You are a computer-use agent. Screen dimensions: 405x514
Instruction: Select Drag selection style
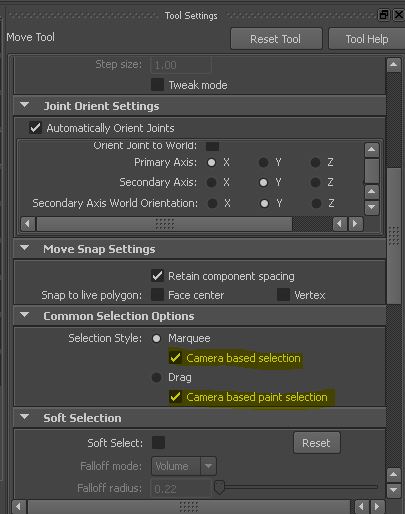tap(156, 378)
